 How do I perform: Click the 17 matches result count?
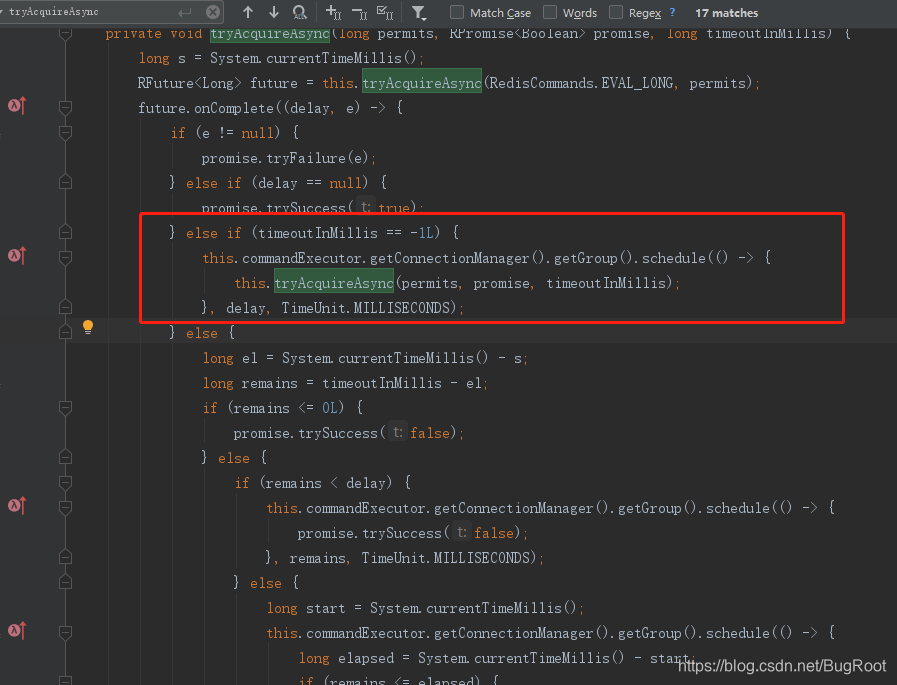[727, 13]
